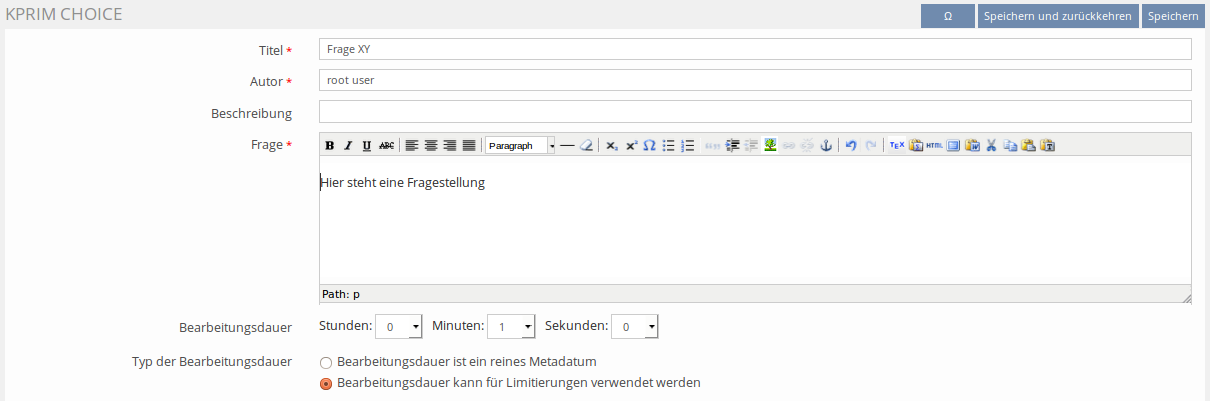Toggle bold formatting in the editor

[330, 145]
